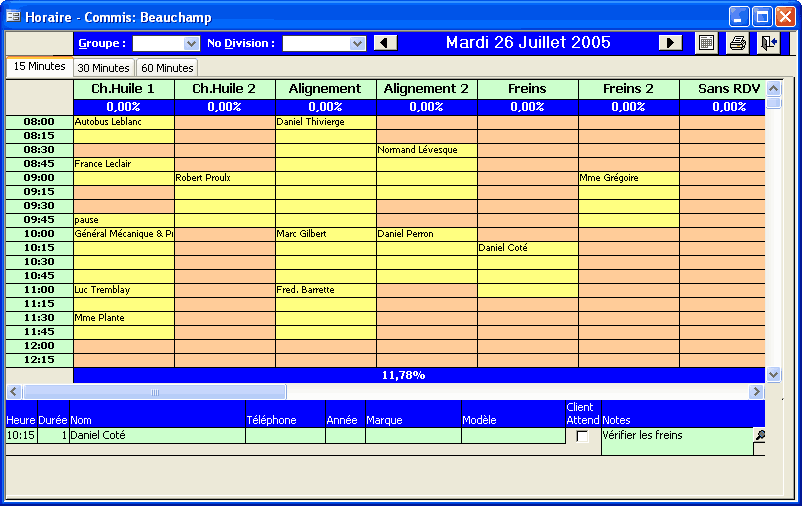Click the empty Modèle field
This screenshot has height=506, width=802.
point(513,435)
